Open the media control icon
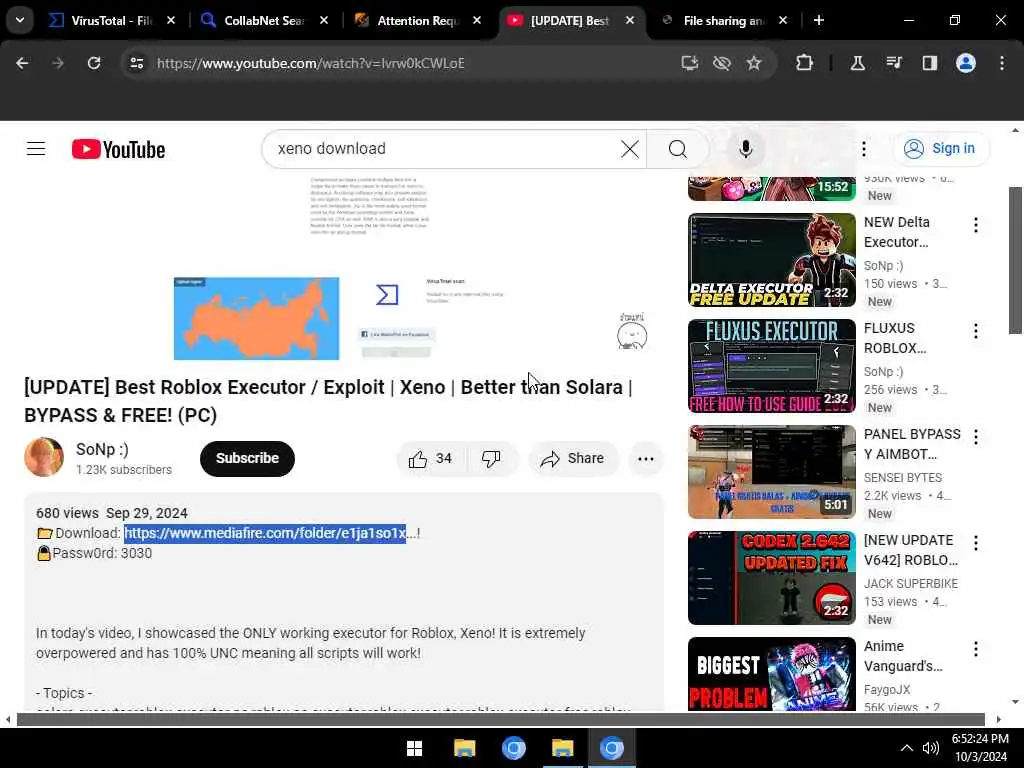 [x=894, y=63]
